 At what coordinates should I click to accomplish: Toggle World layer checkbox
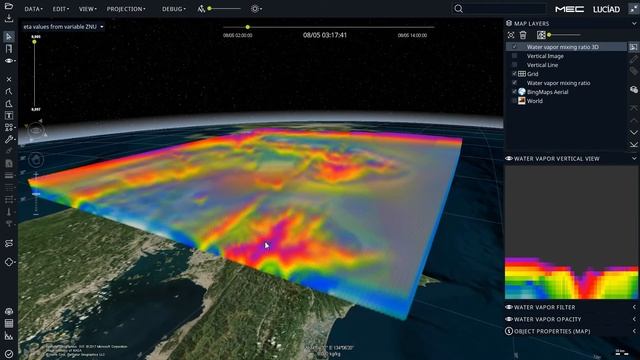tap(514, 101)
